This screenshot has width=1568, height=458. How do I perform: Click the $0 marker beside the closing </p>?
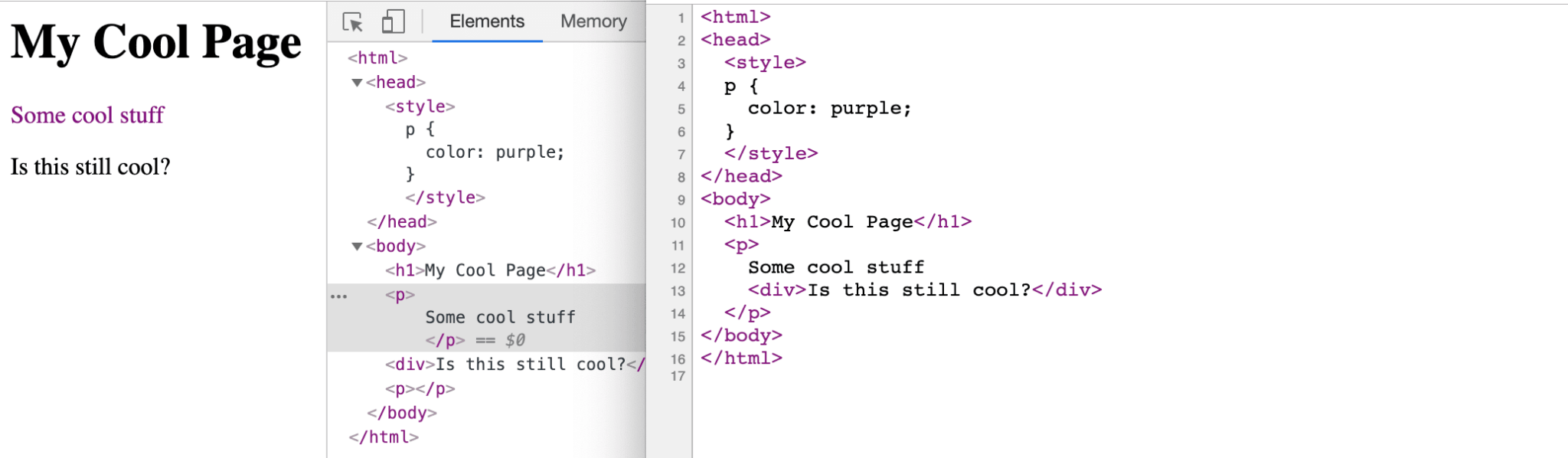point(514,339)
